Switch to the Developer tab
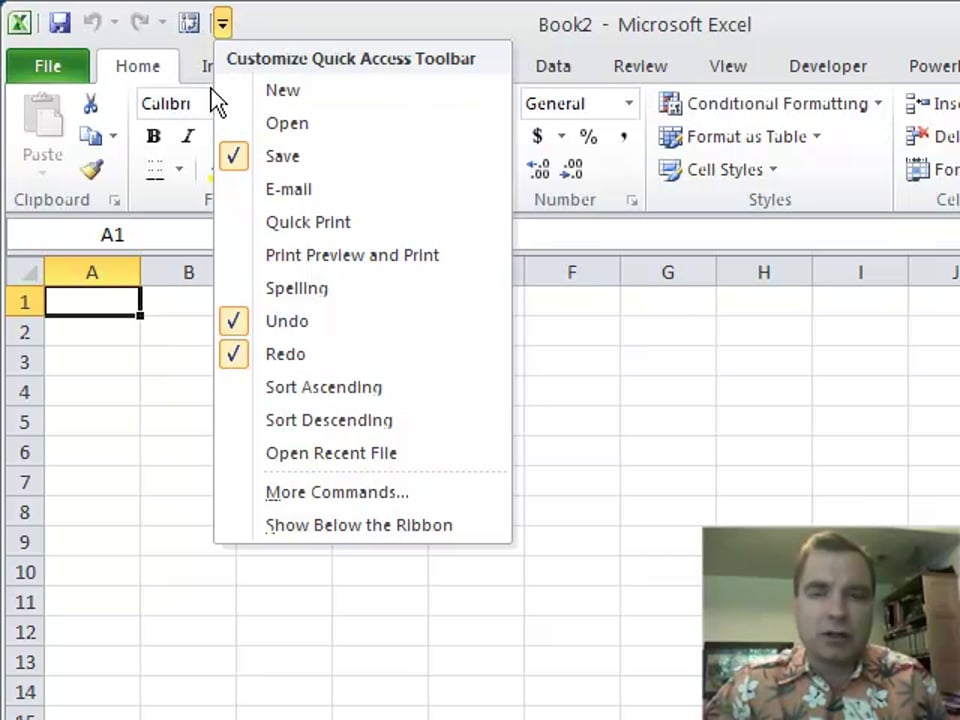Viewport: 960px width, 720px height. (x=828, y=66)
